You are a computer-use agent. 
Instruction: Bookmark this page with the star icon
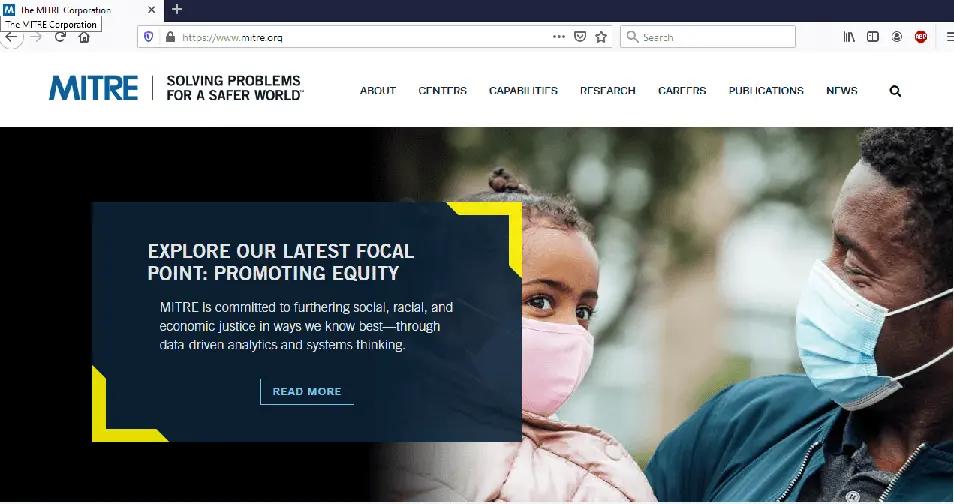click(601, 37)
